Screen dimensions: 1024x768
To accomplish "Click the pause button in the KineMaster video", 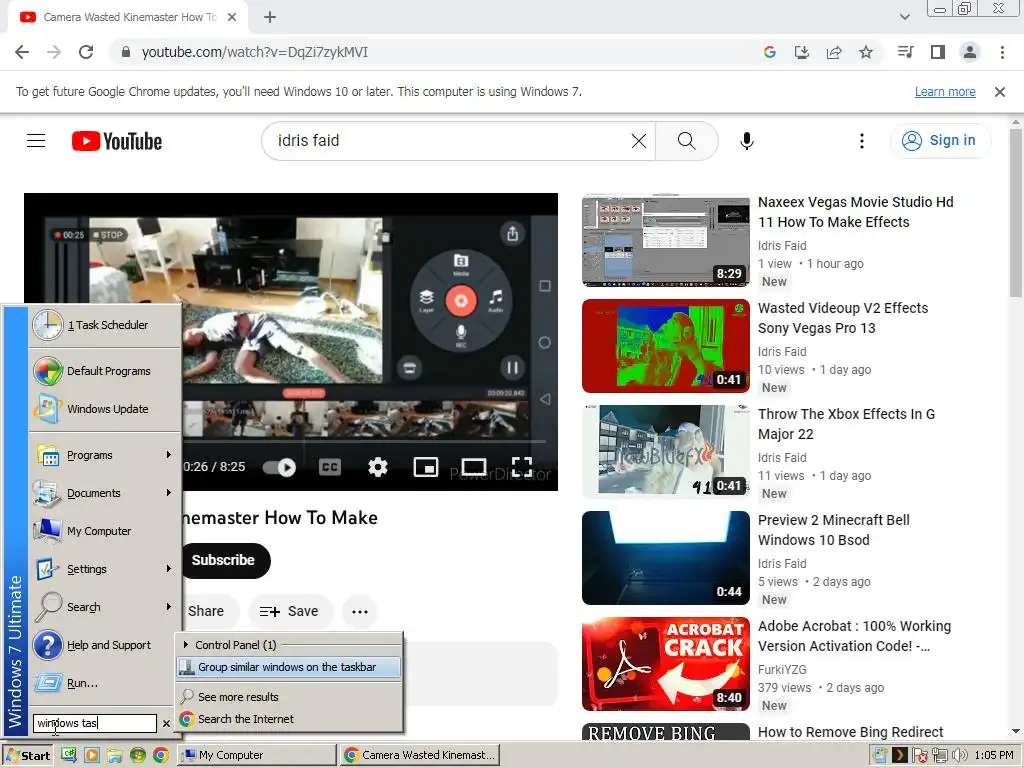I will point(512,368).
